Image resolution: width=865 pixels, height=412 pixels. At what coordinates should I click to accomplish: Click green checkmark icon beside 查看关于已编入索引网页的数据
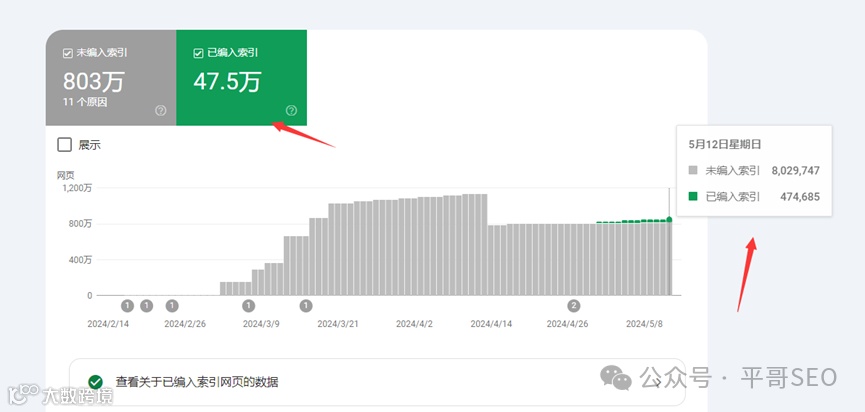(x=95, y=382)
